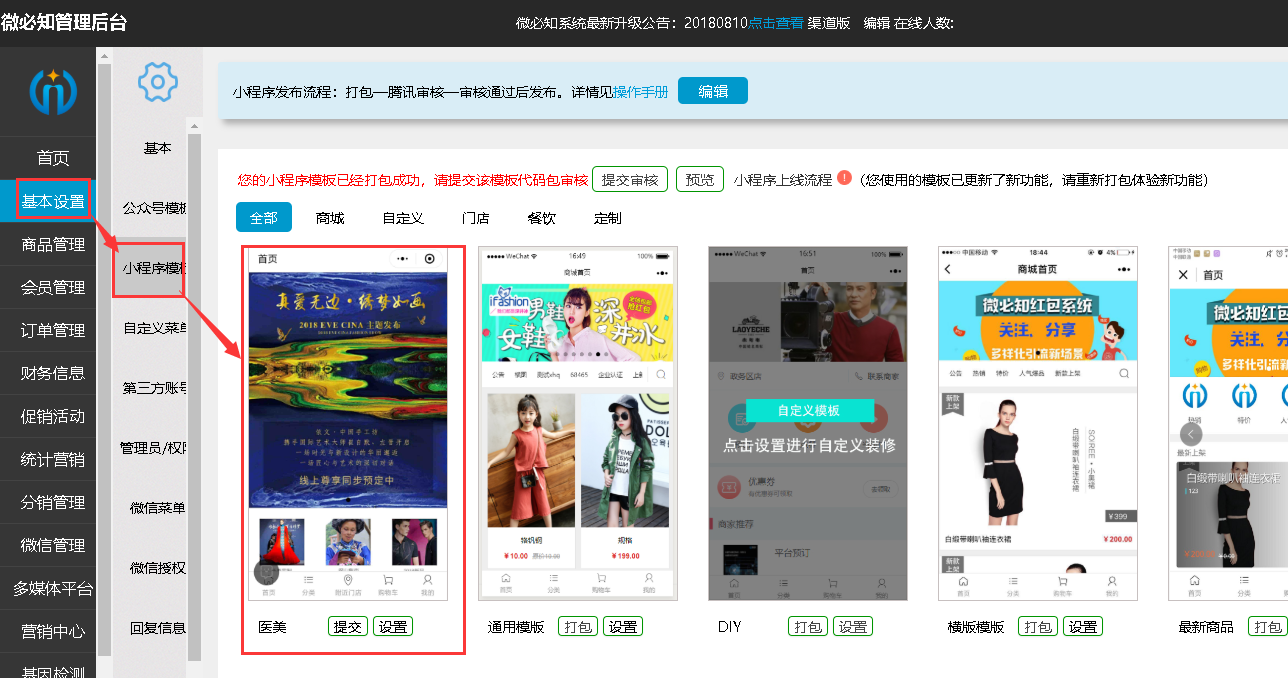Click back arrow in the 模板模板 preview
1288x678 pixels.
click(x=948, y=270)
